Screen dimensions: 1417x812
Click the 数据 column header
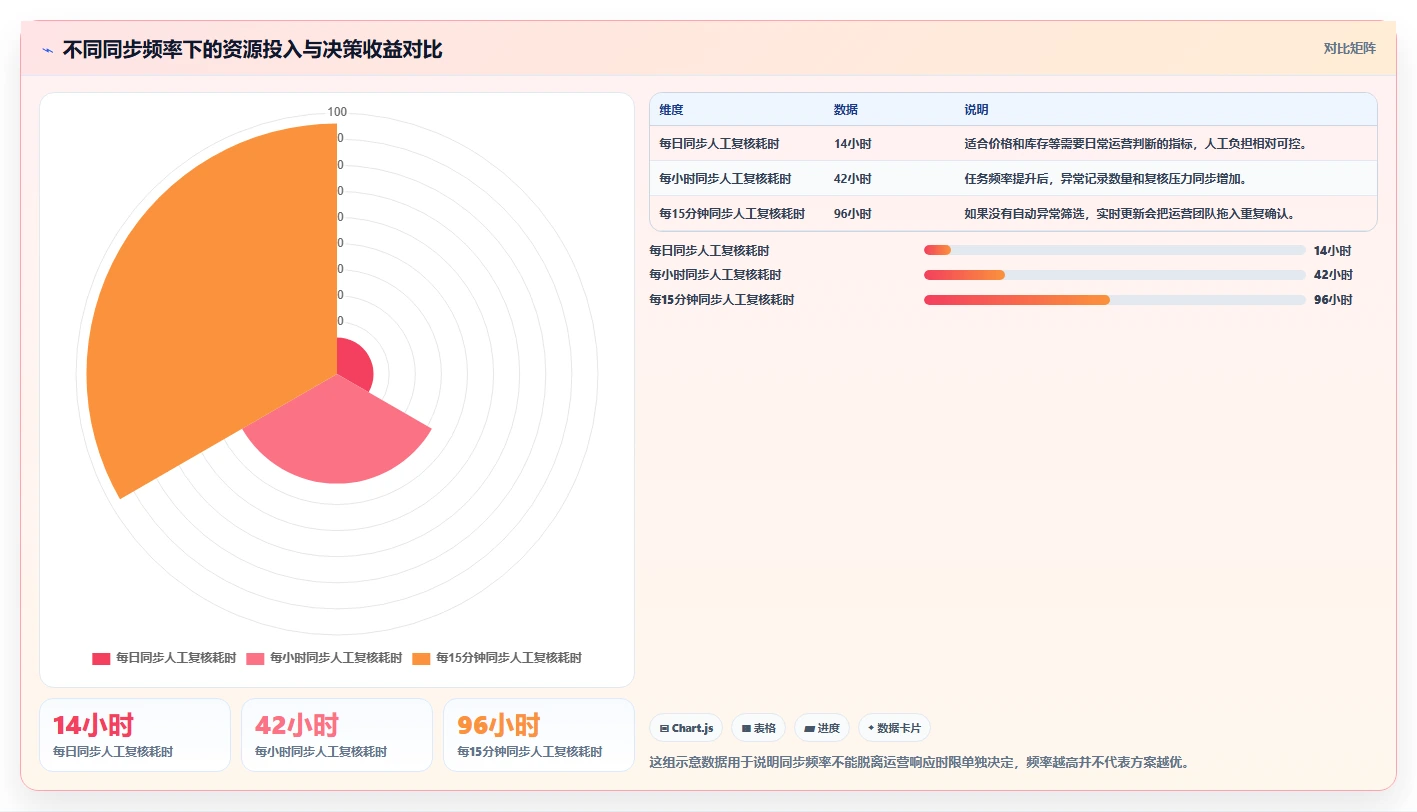[846, 110]
